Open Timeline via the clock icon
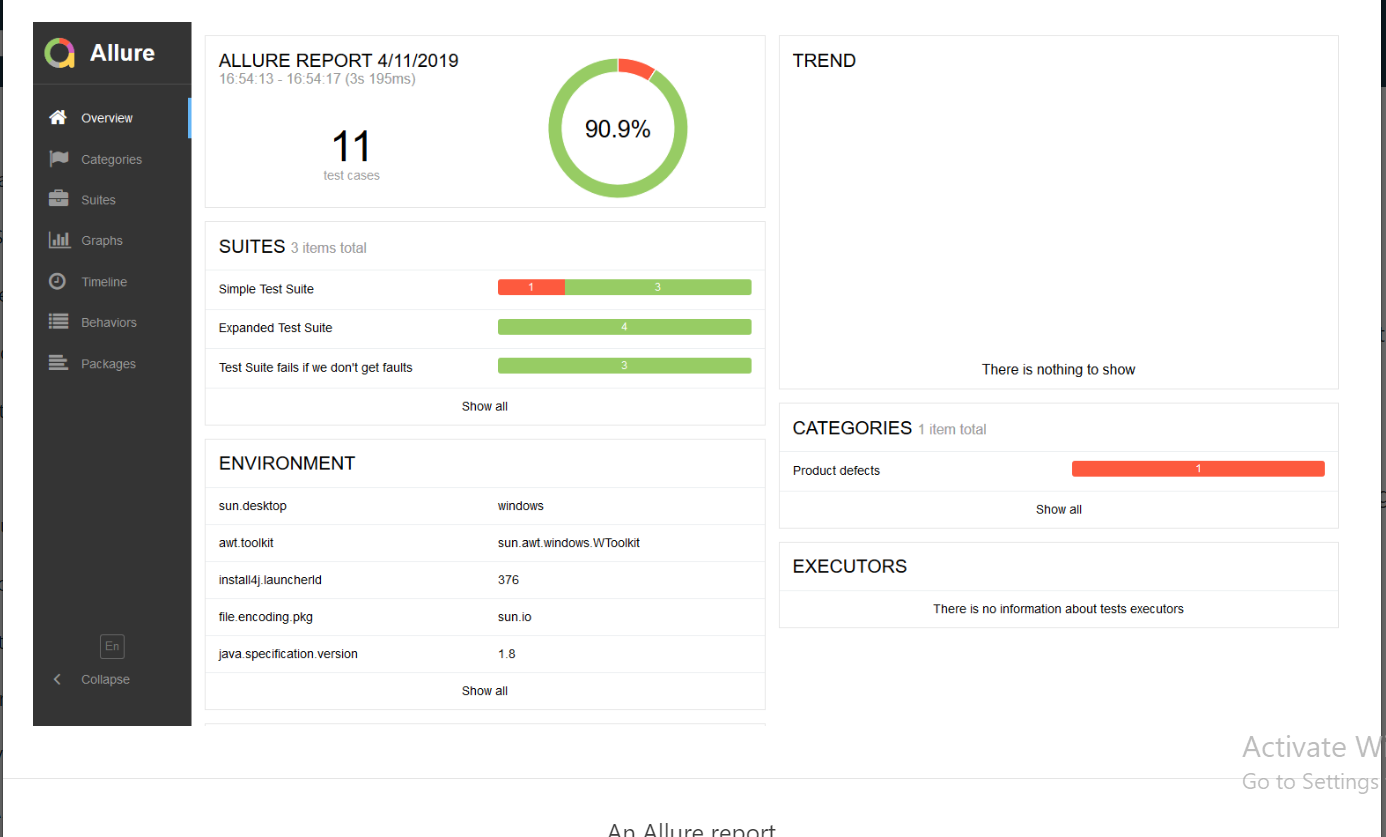 tap(58, 281)
